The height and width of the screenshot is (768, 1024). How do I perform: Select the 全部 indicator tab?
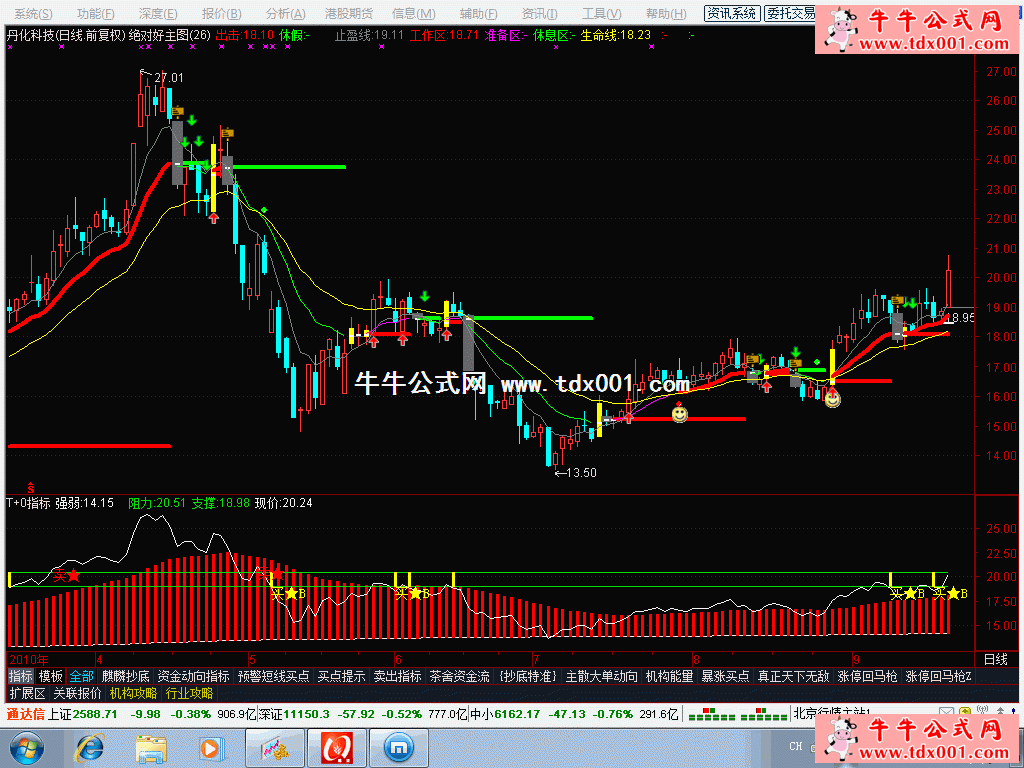[x=82, y=676]
